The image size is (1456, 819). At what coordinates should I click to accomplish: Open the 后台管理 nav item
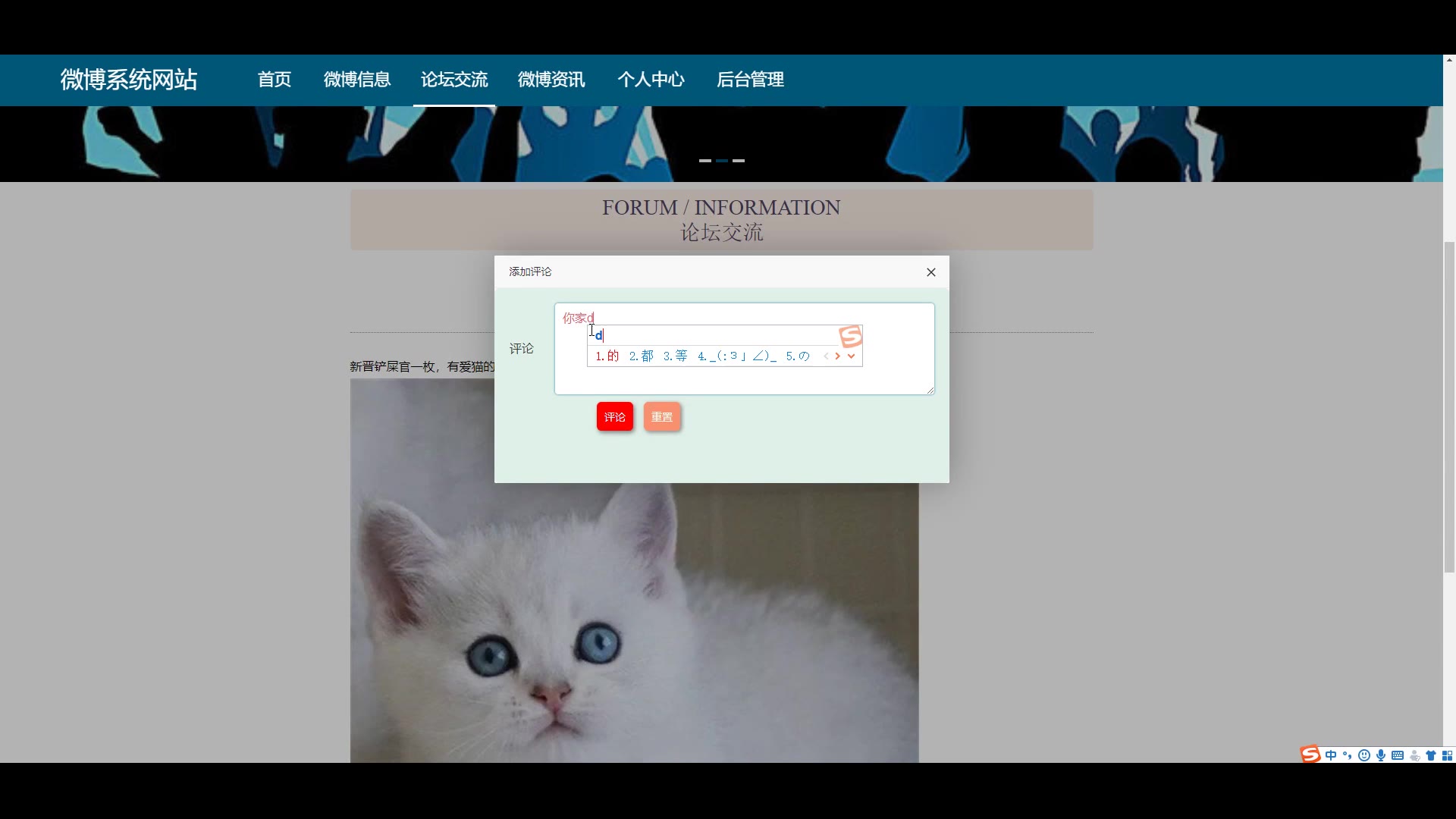(x=751, y=80)
